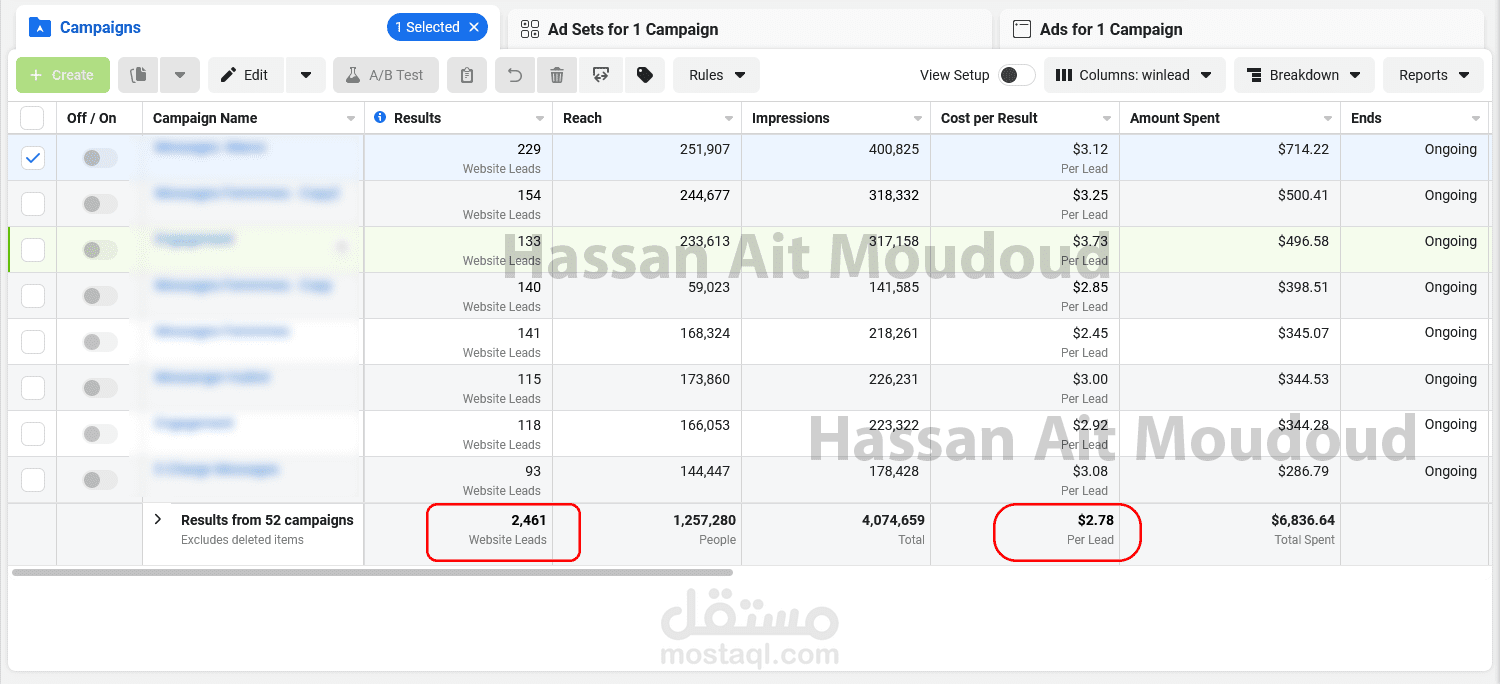
Task: Open the duplicate options dropdown arrow
Action: [180, 75]
